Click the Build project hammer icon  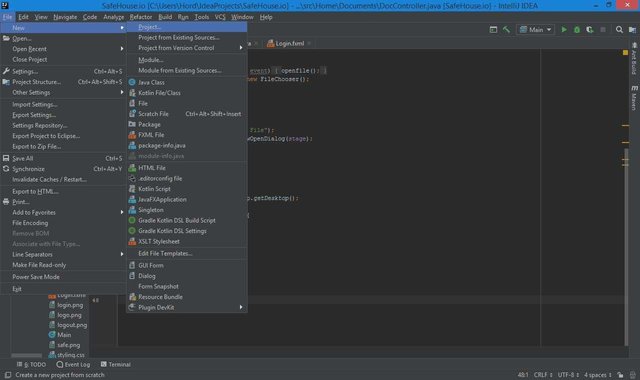click(x=507, y=29)
